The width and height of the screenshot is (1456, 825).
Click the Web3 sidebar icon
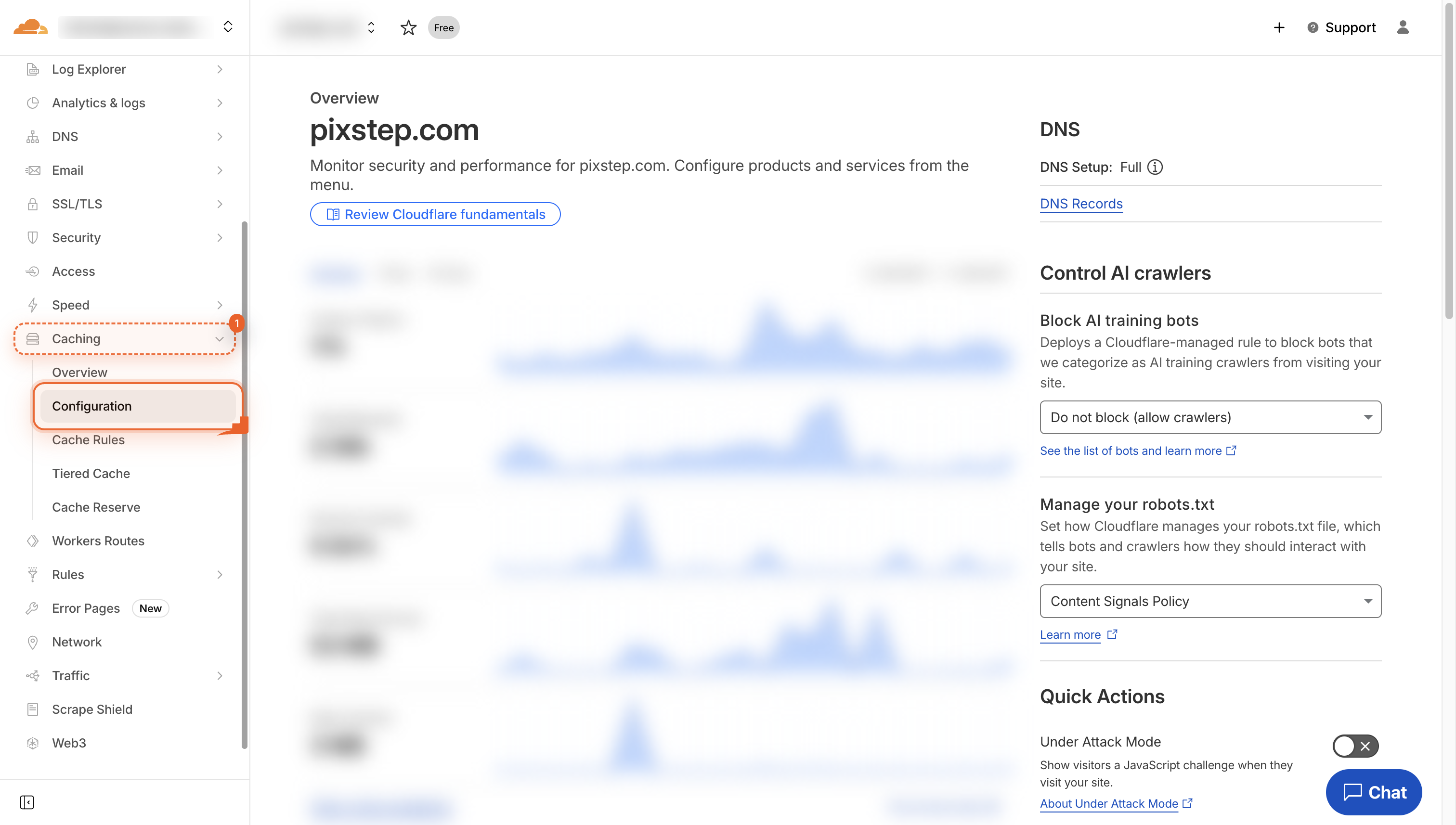[32, 743]
